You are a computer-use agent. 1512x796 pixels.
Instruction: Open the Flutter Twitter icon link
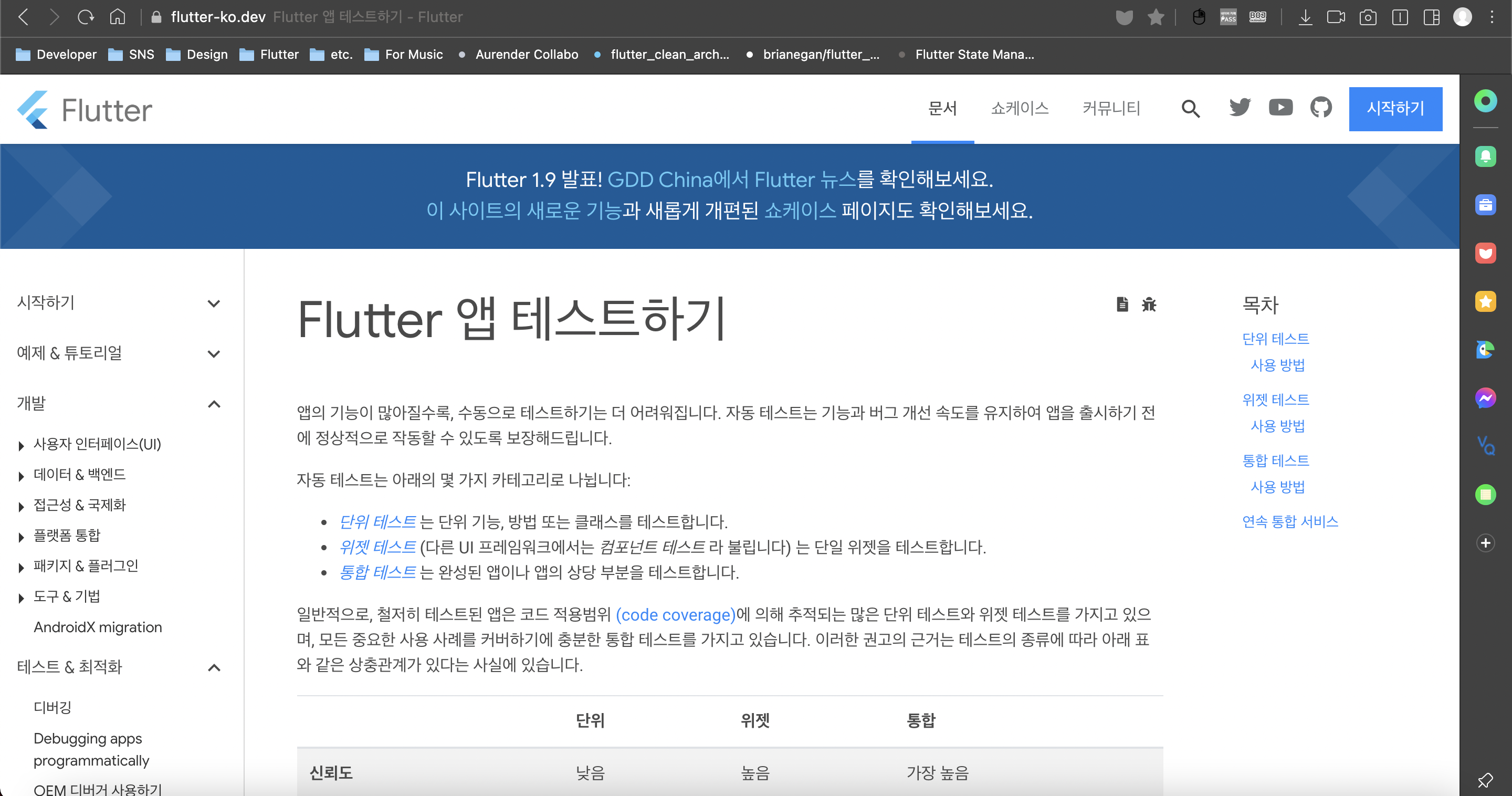1240,108
